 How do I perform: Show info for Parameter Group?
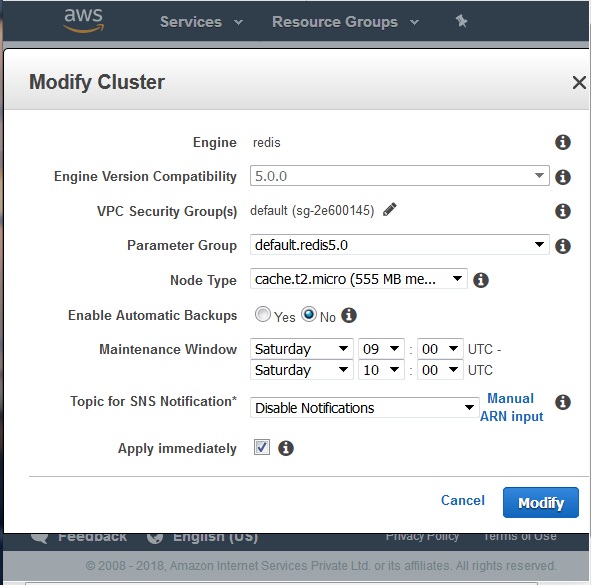coord(562,246)
